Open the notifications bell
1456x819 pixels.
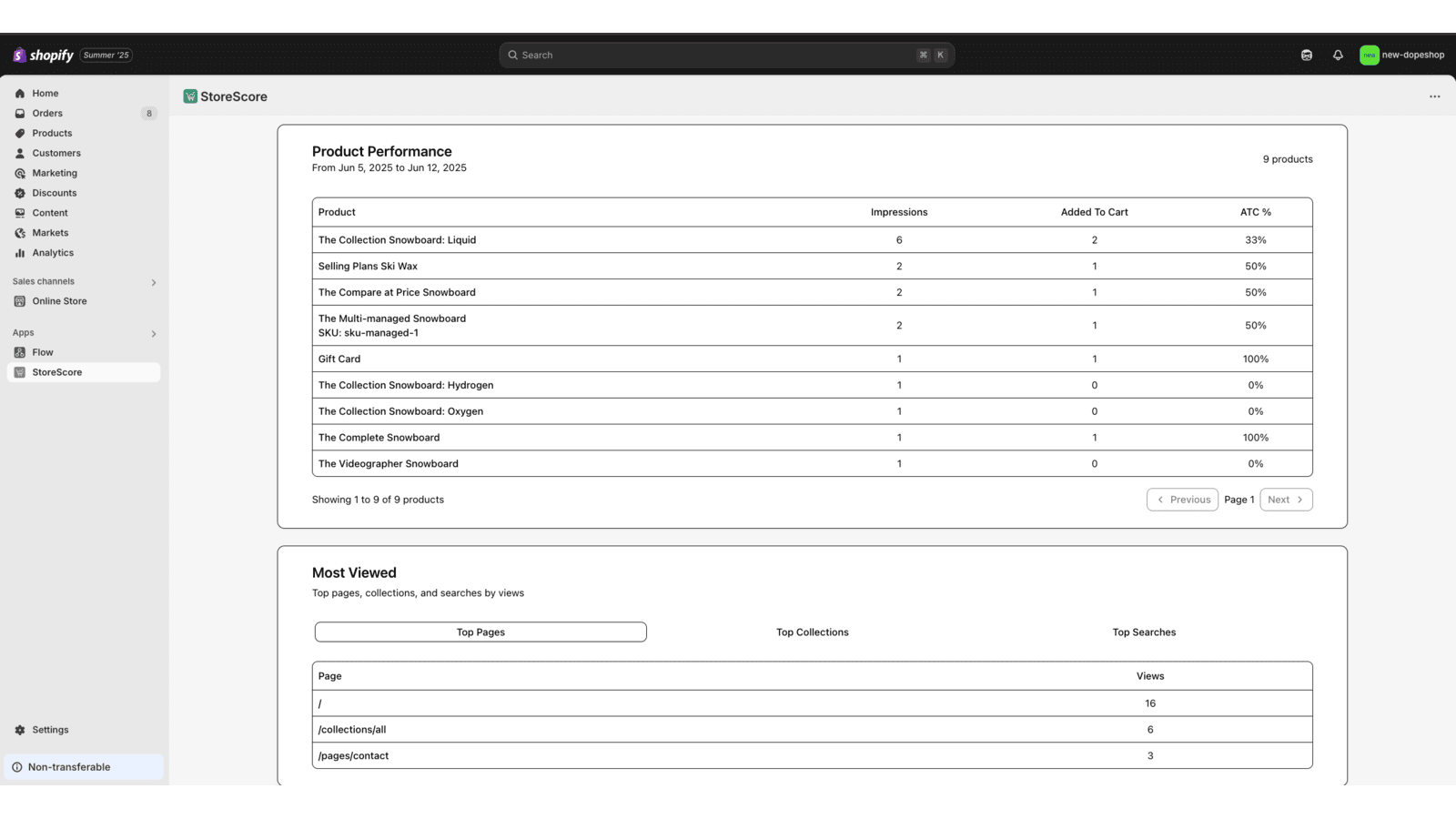(x=1338, y=55)
